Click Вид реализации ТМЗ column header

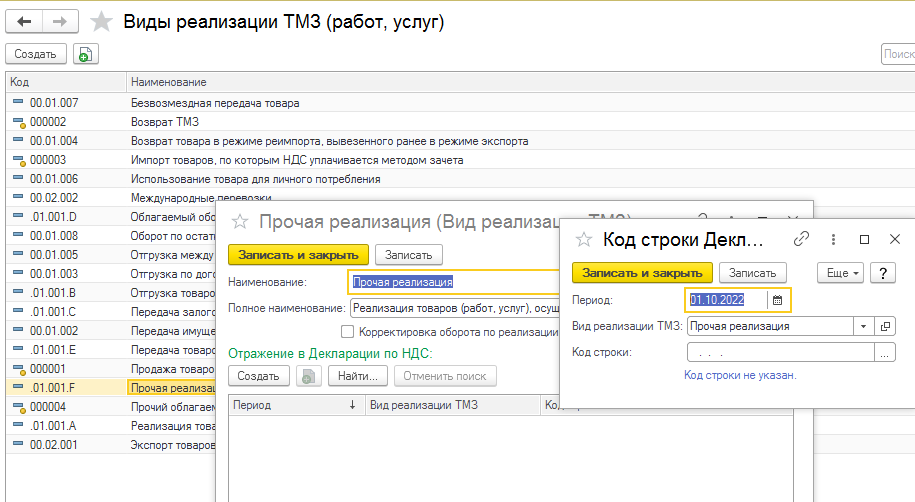click(x=453, y=405)
